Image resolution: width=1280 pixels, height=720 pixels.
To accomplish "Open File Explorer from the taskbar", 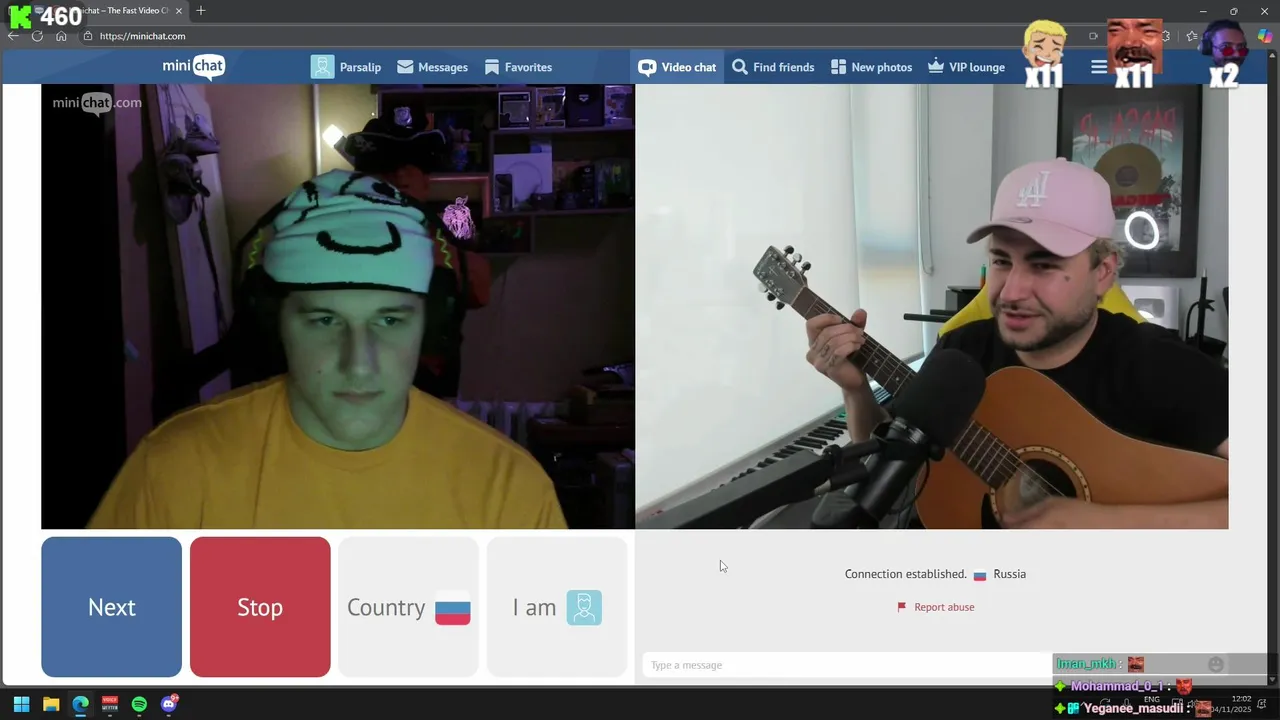I will click(51, 704).
